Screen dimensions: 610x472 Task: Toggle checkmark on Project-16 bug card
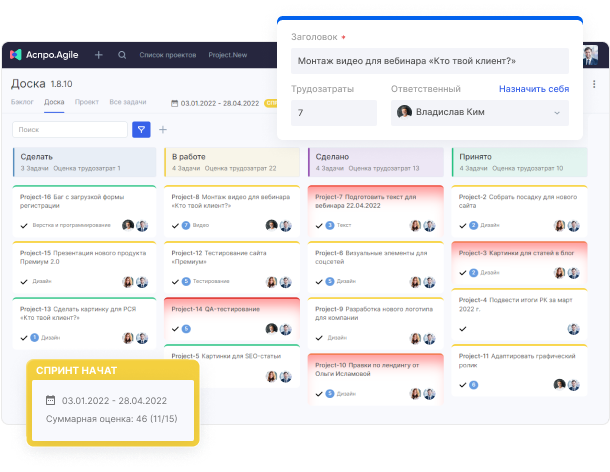coord(24,226)
